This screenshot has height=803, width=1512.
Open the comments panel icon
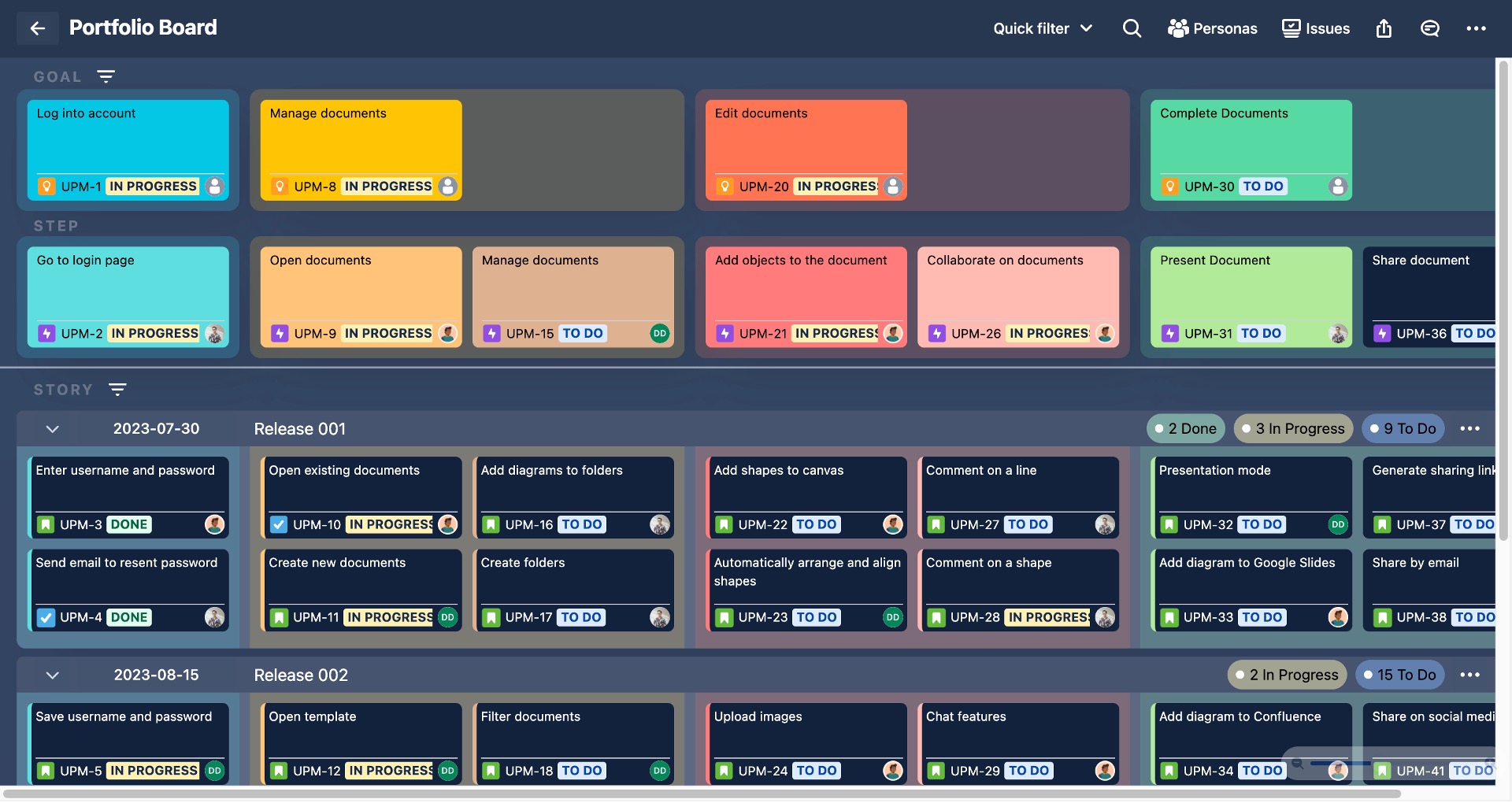[x=1429, y=28]
